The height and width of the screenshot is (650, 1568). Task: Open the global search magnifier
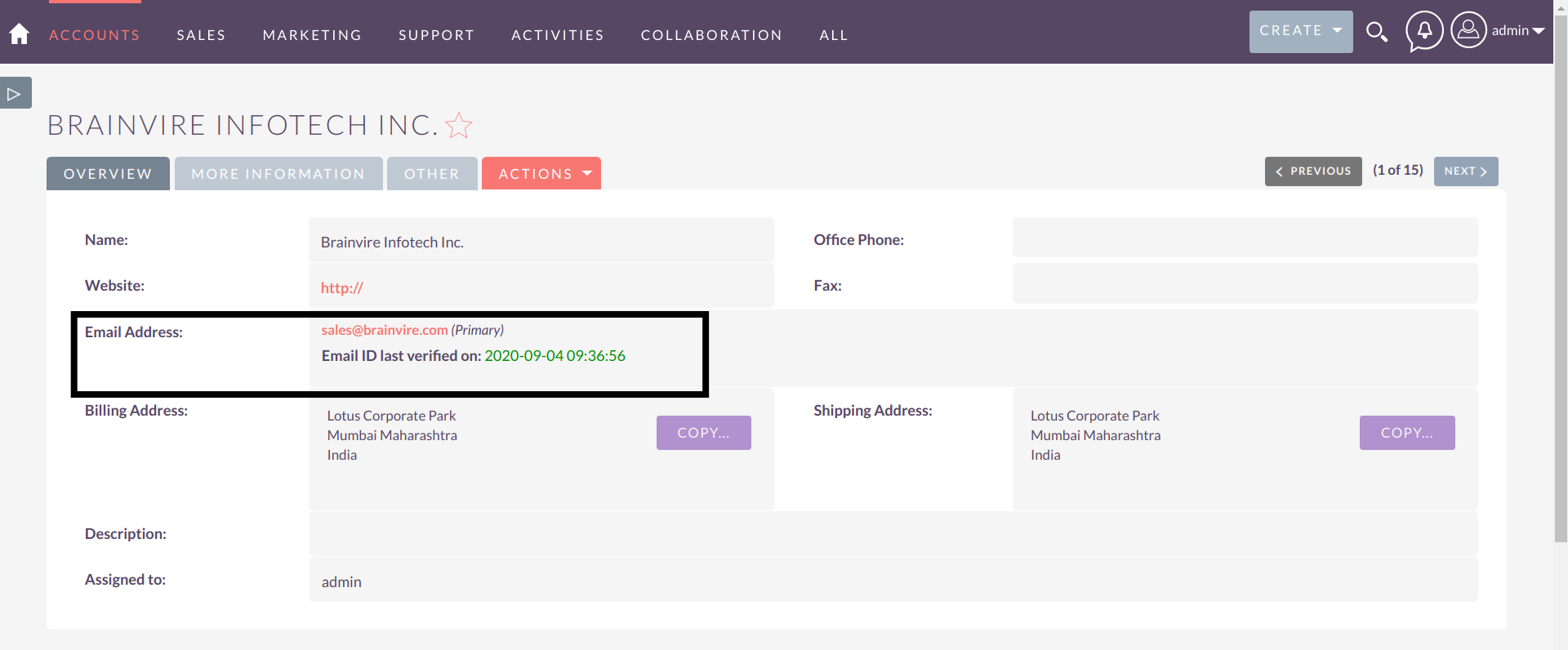[x=1377, y=32]
